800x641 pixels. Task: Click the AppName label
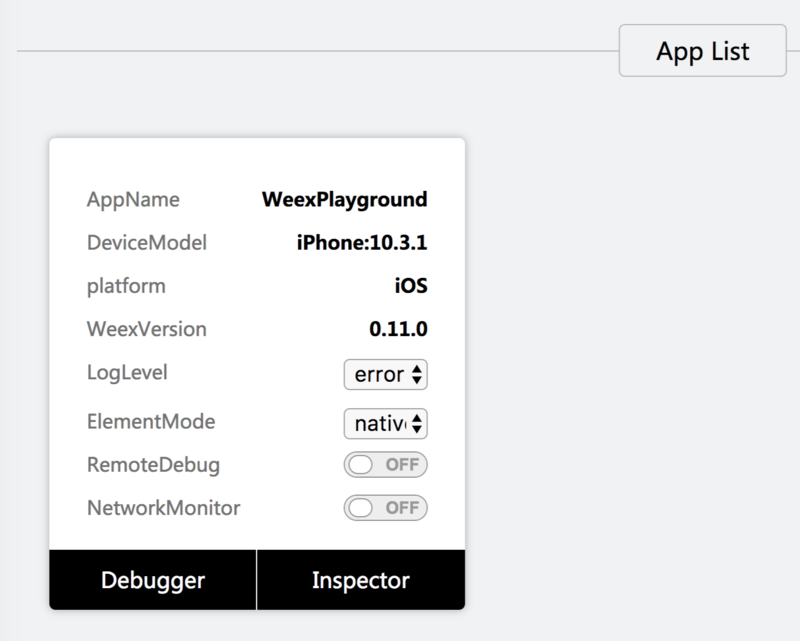pyautogui.click(x=133, y=200)
